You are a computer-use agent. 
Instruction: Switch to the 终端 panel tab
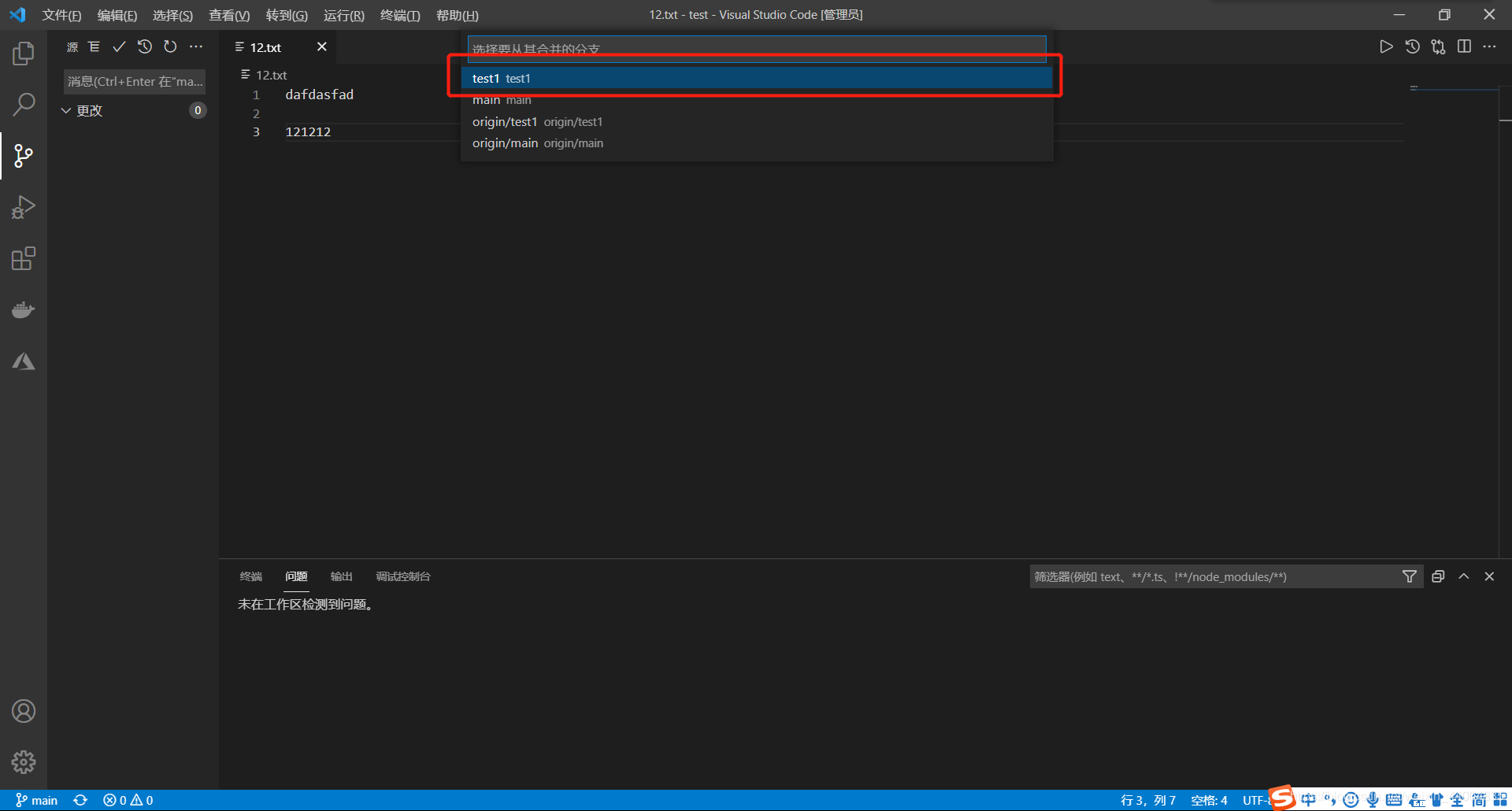pos(251,576)
